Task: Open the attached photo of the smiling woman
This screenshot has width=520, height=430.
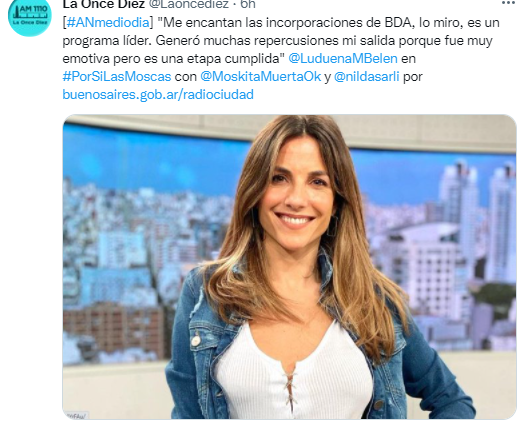Action: coord(289,267)
